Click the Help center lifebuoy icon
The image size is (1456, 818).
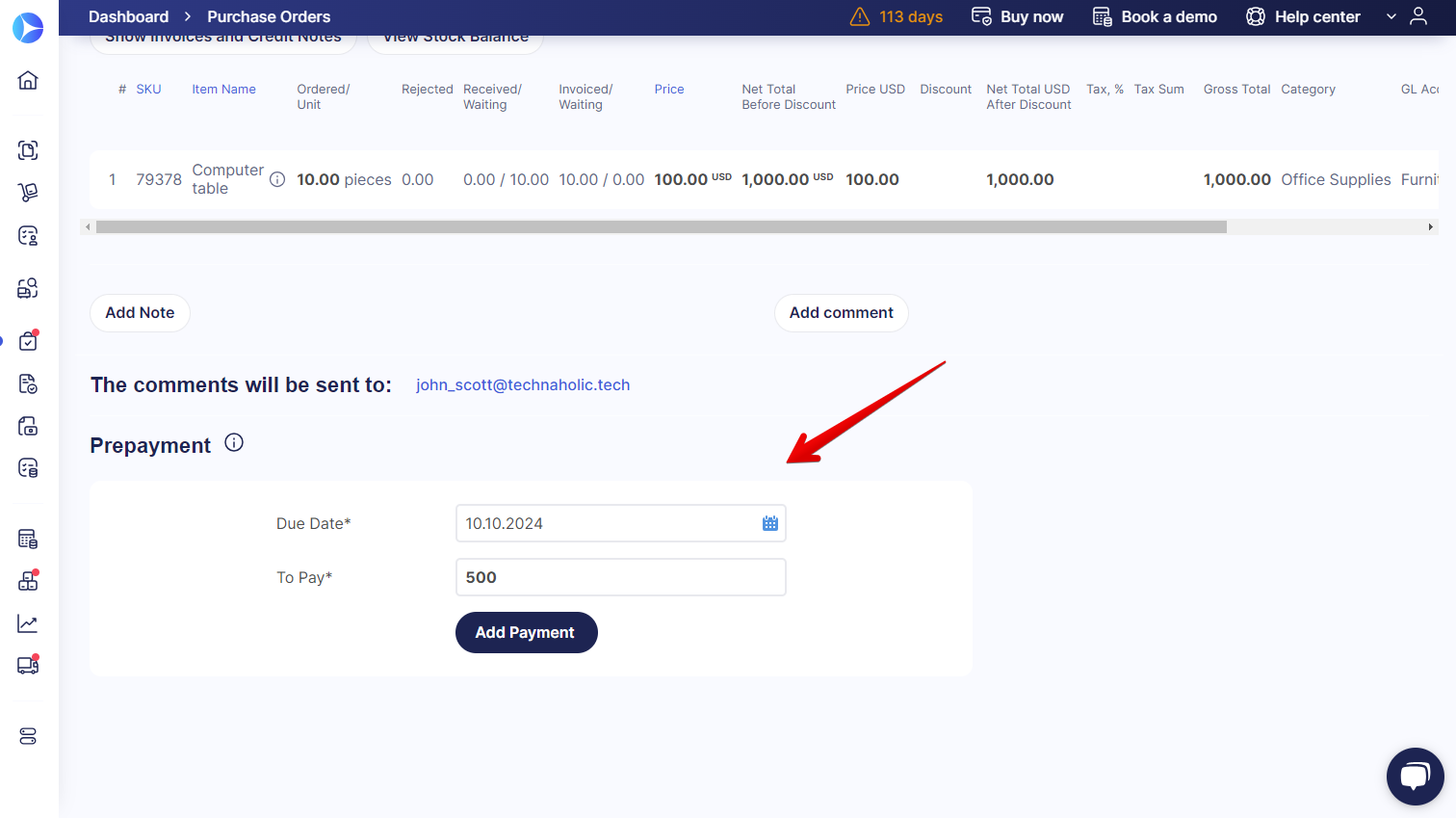click(1255, 16)
